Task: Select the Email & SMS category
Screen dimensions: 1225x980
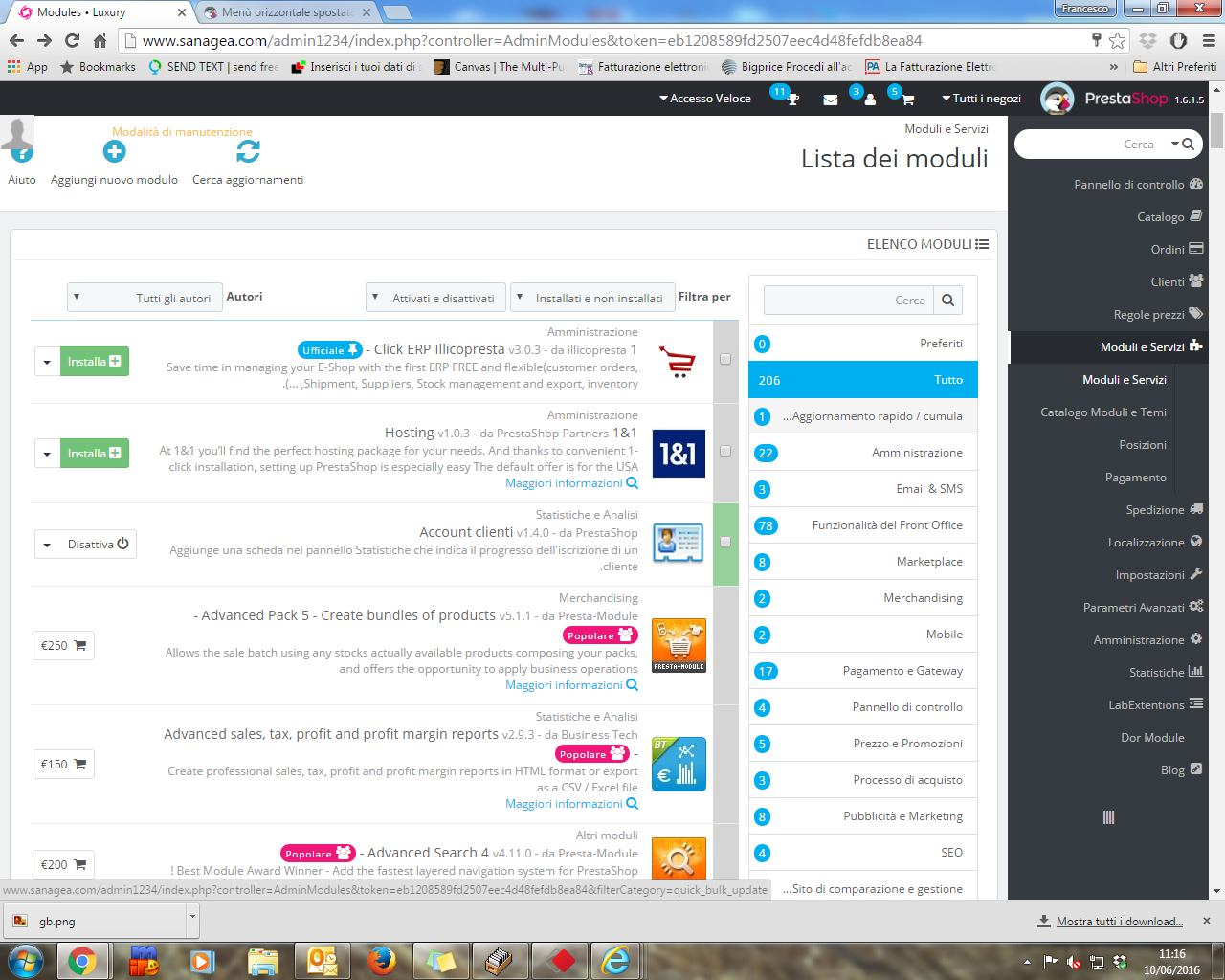Action: point(863,489)
